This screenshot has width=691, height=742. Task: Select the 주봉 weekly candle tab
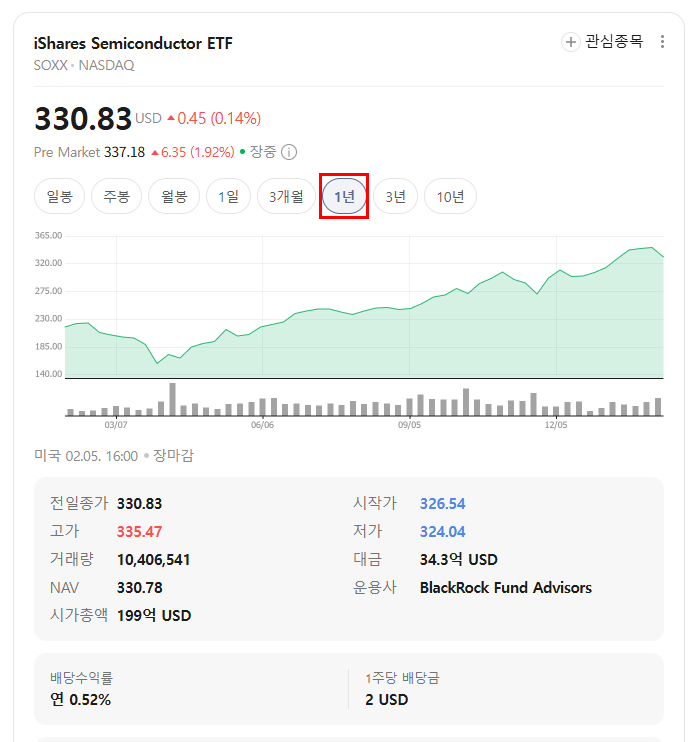point(116,196)
